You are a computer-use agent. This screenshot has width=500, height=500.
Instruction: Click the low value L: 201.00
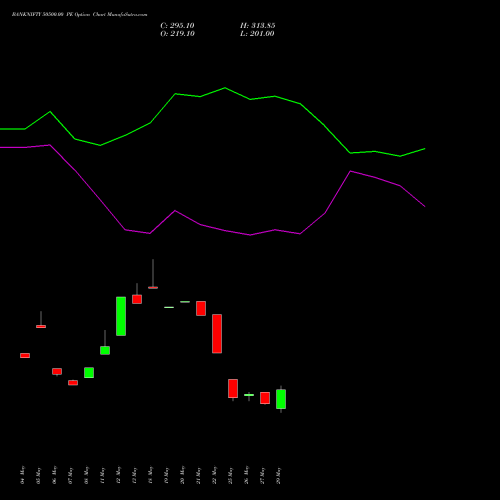[257, 34]
